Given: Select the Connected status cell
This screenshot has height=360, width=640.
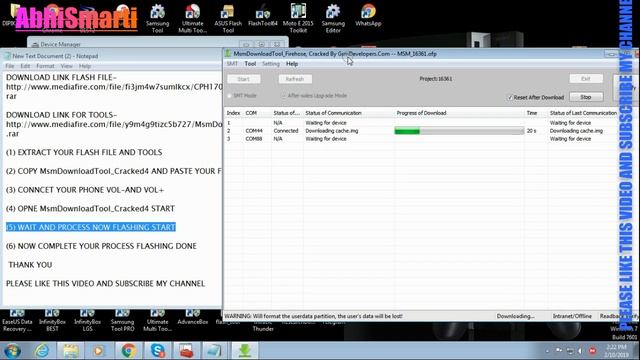Looking at the screenshot, I should coord(286,131).
